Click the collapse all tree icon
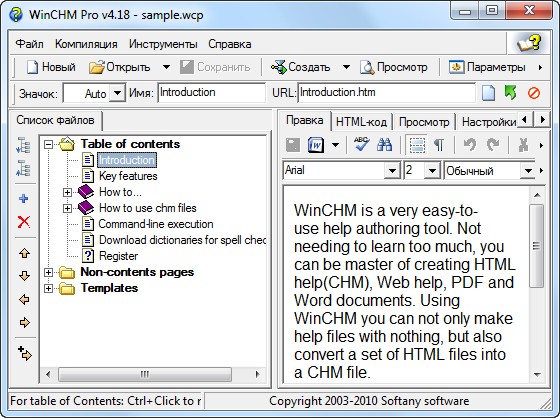This screenshot has width=560, height=418. click(24, 168)
